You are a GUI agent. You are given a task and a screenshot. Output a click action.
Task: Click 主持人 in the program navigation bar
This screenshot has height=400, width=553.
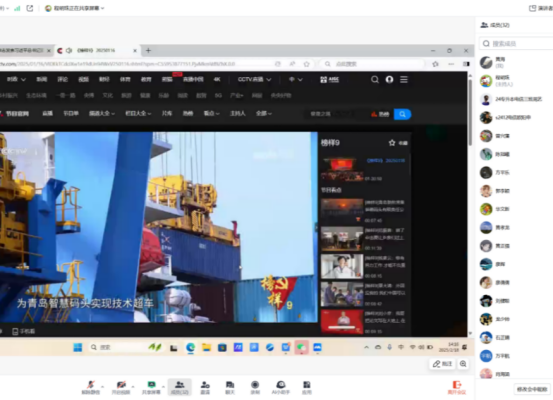pos(237,113)
